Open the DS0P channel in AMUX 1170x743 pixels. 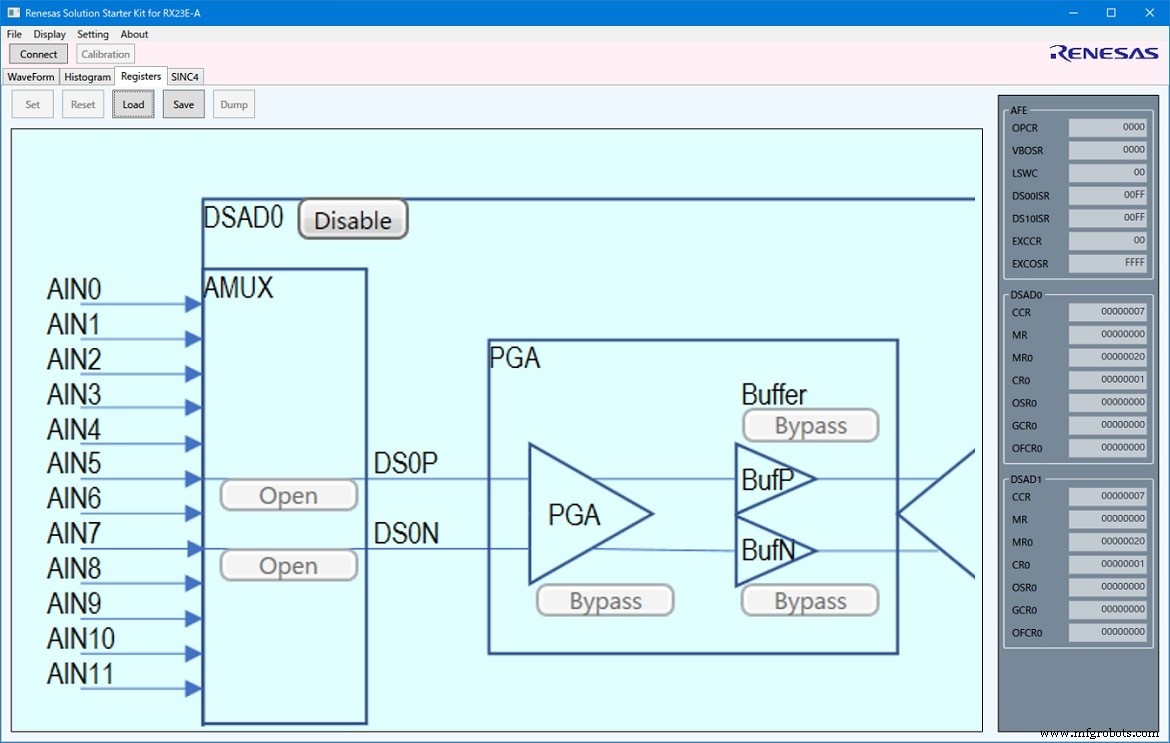pos(288,494)
